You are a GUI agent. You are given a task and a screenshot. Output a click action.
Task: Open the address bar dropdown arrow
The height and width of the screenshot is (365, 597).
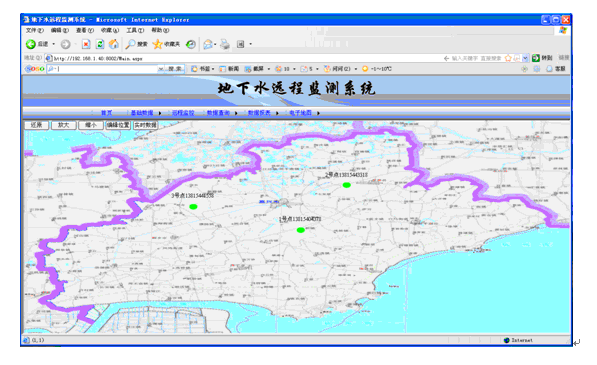[525, 58]
